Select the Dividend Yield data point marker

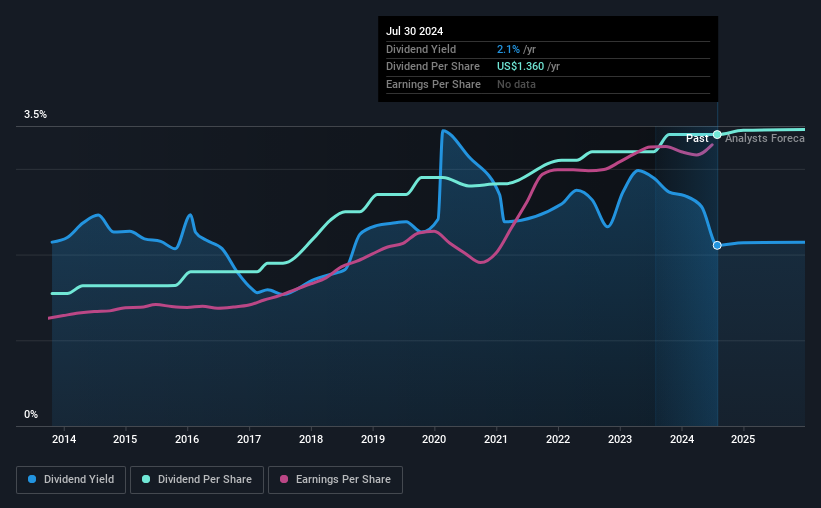point(717,245)
